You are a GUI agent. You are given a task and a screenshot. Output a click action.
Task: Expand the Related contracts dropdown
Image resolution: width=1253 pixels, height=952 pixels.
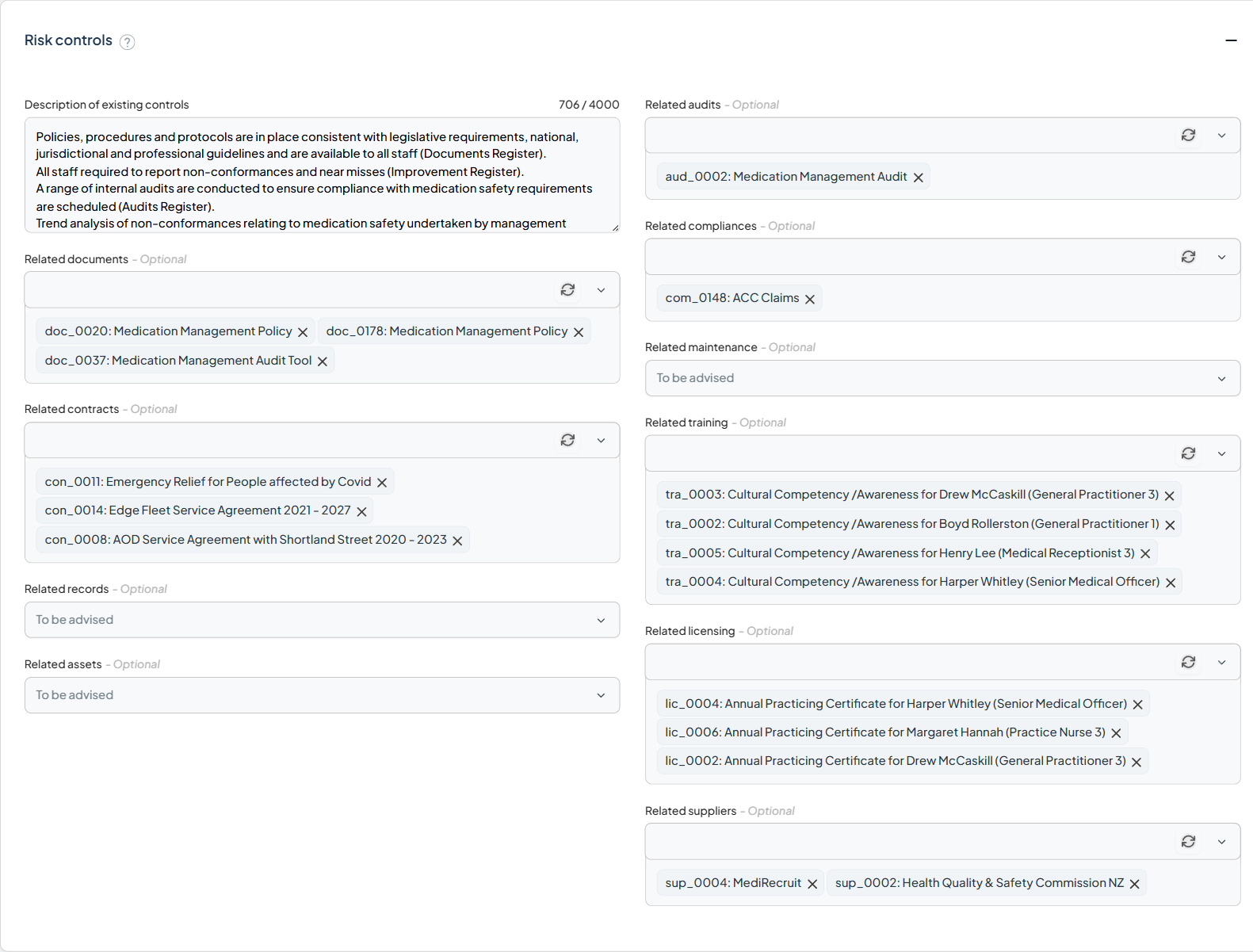coord(601,440)
